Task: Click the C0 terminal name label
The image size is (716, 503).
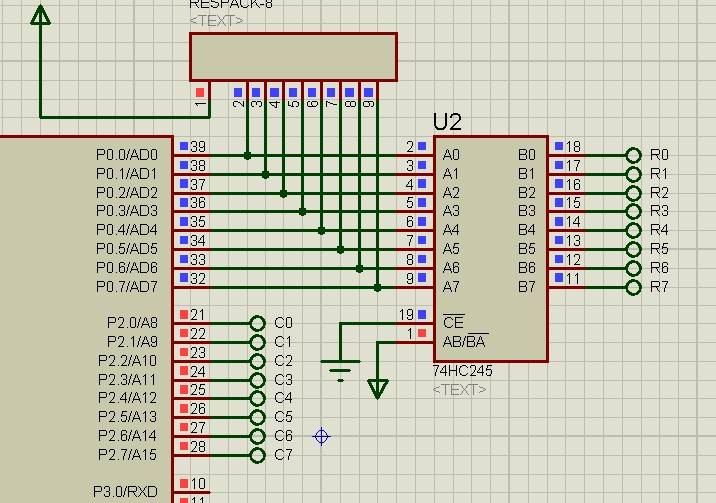Action: click(284, 323)
